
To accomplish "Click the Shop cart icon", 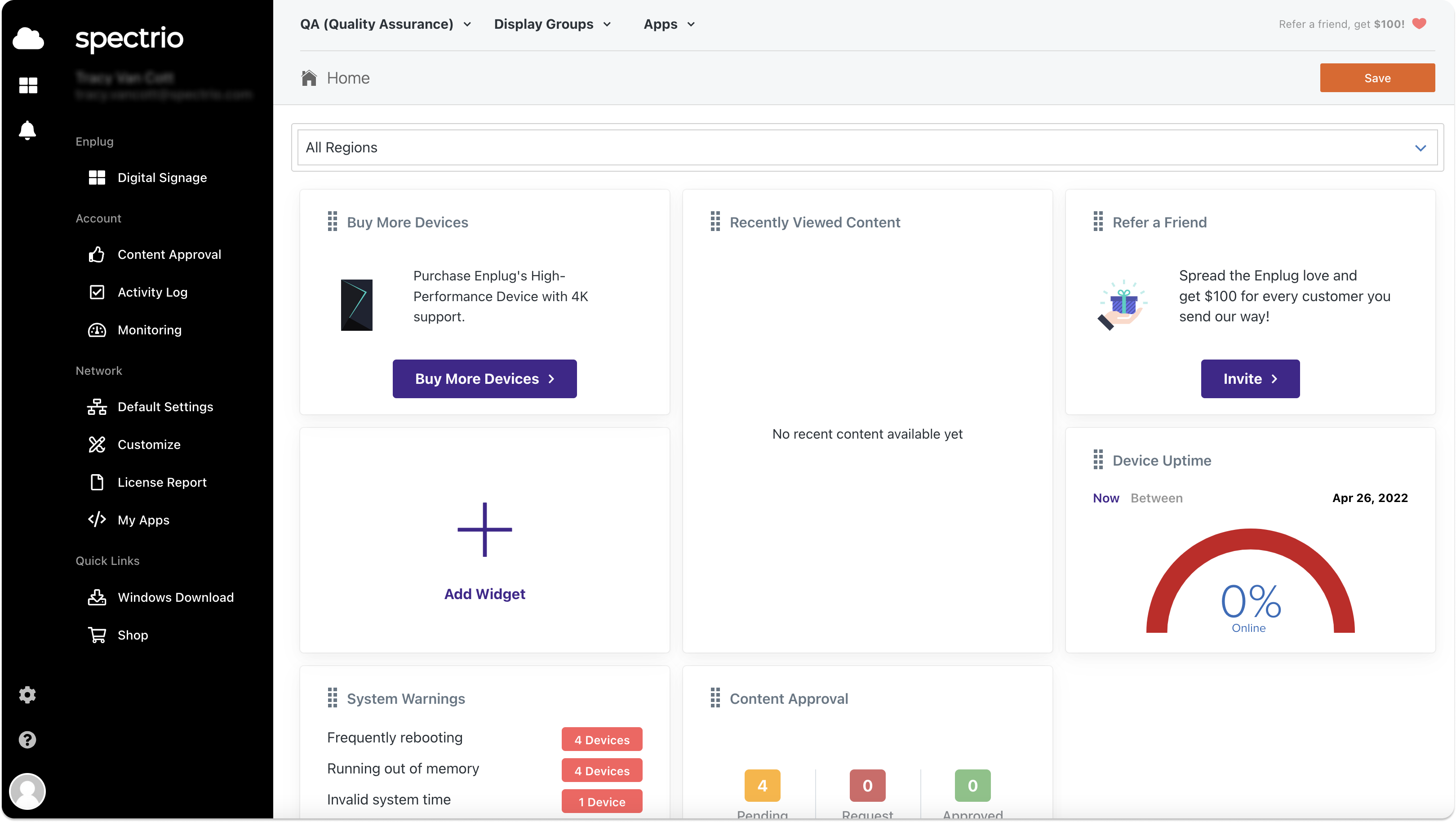I will [x=97, y=635].
